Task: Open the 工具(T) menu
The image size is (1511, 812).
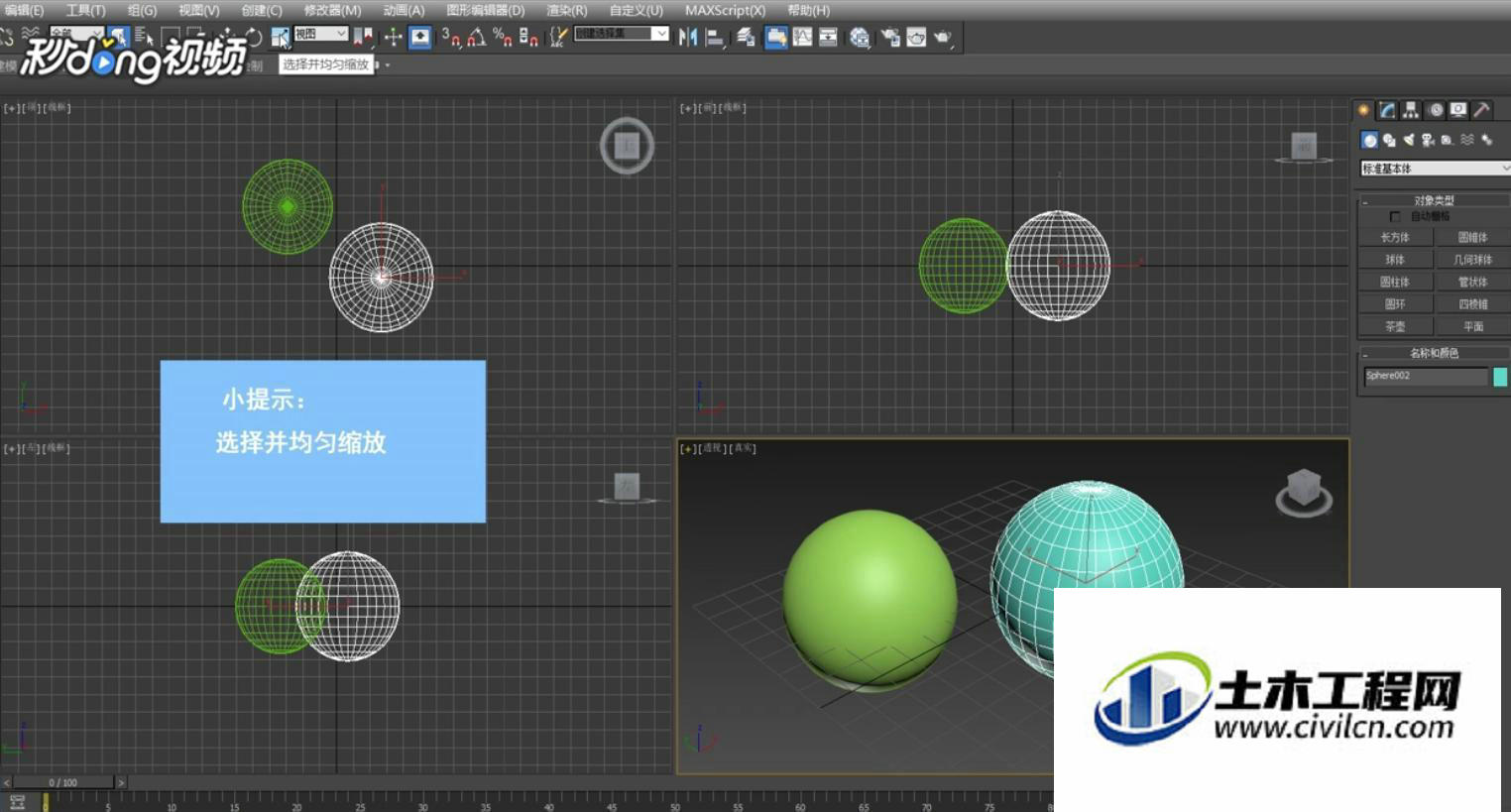Action: [x=85, y=10]
